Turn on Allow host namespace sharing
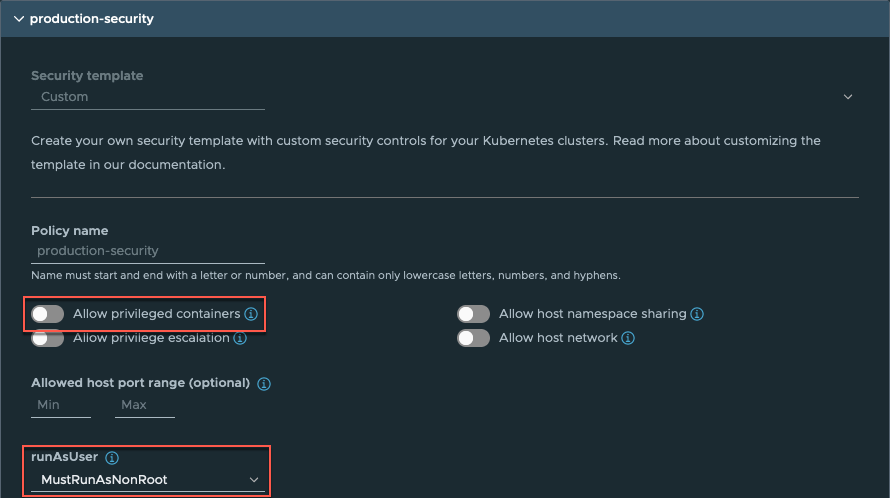Image resolution: width=890 pixels, height=498 pixels. click(473, 314)
